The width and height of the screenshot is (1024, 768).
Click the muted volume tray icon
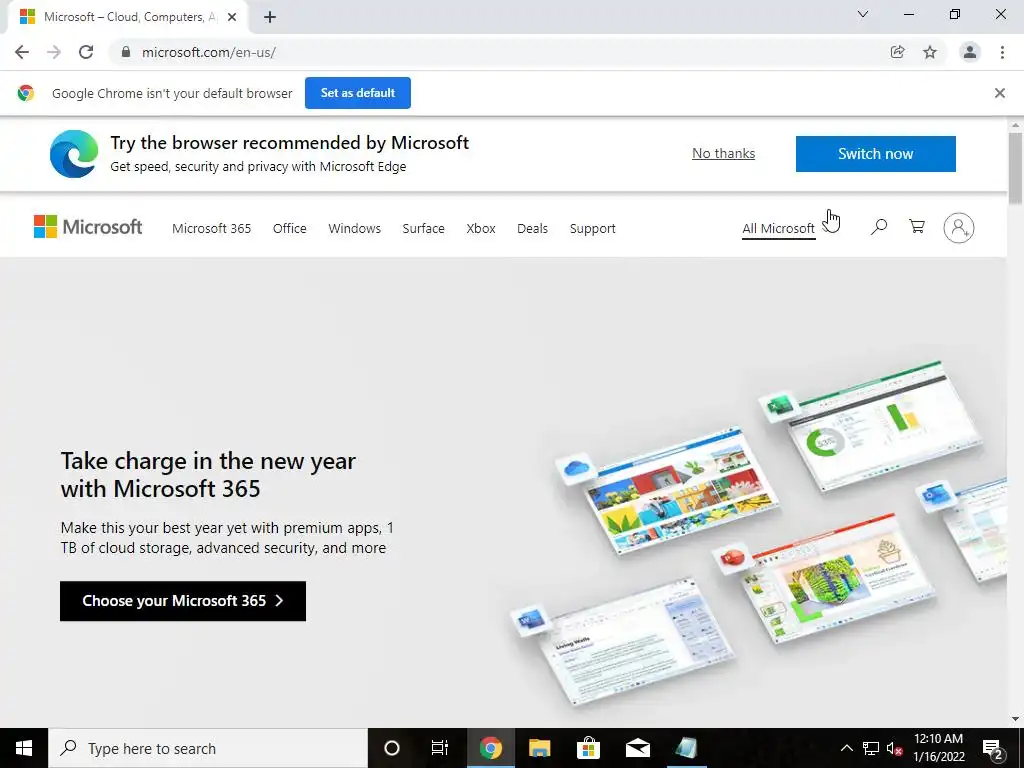(895, 748)
